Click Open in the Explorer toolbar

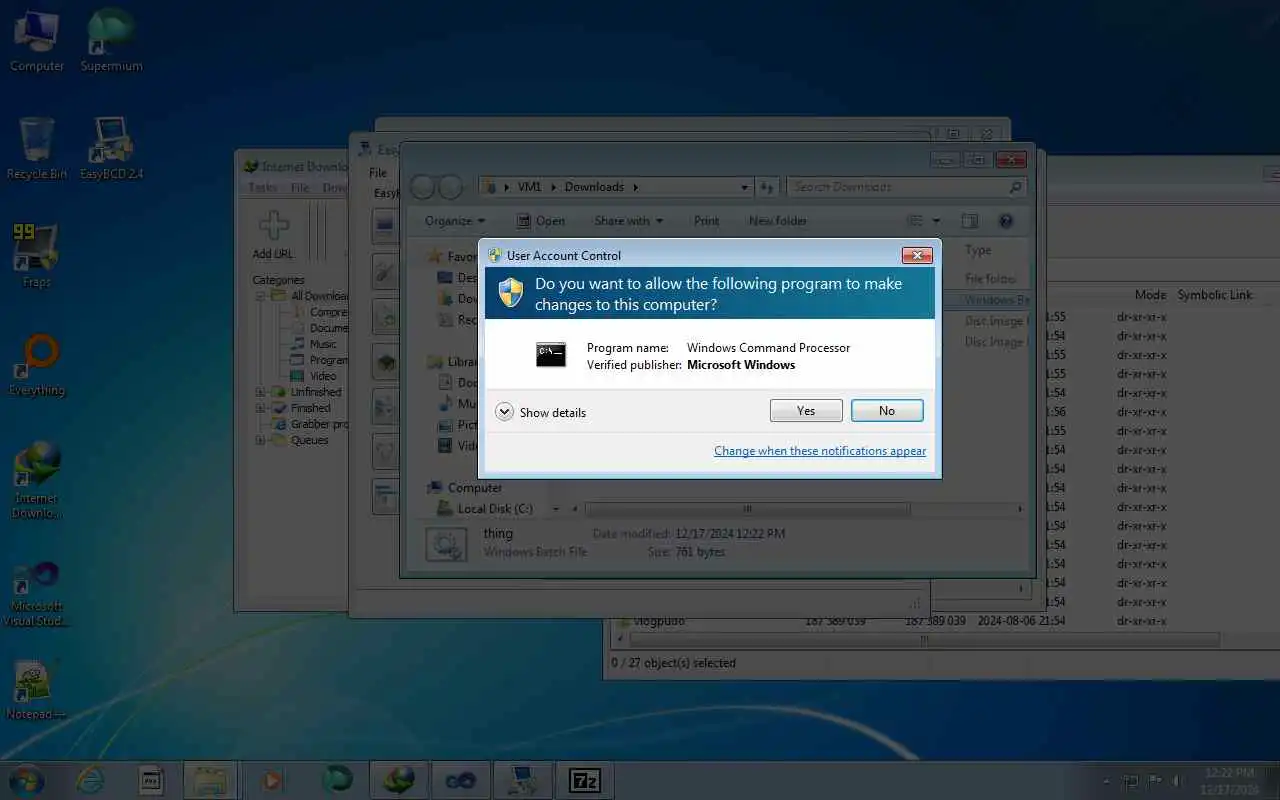[540, 221]
